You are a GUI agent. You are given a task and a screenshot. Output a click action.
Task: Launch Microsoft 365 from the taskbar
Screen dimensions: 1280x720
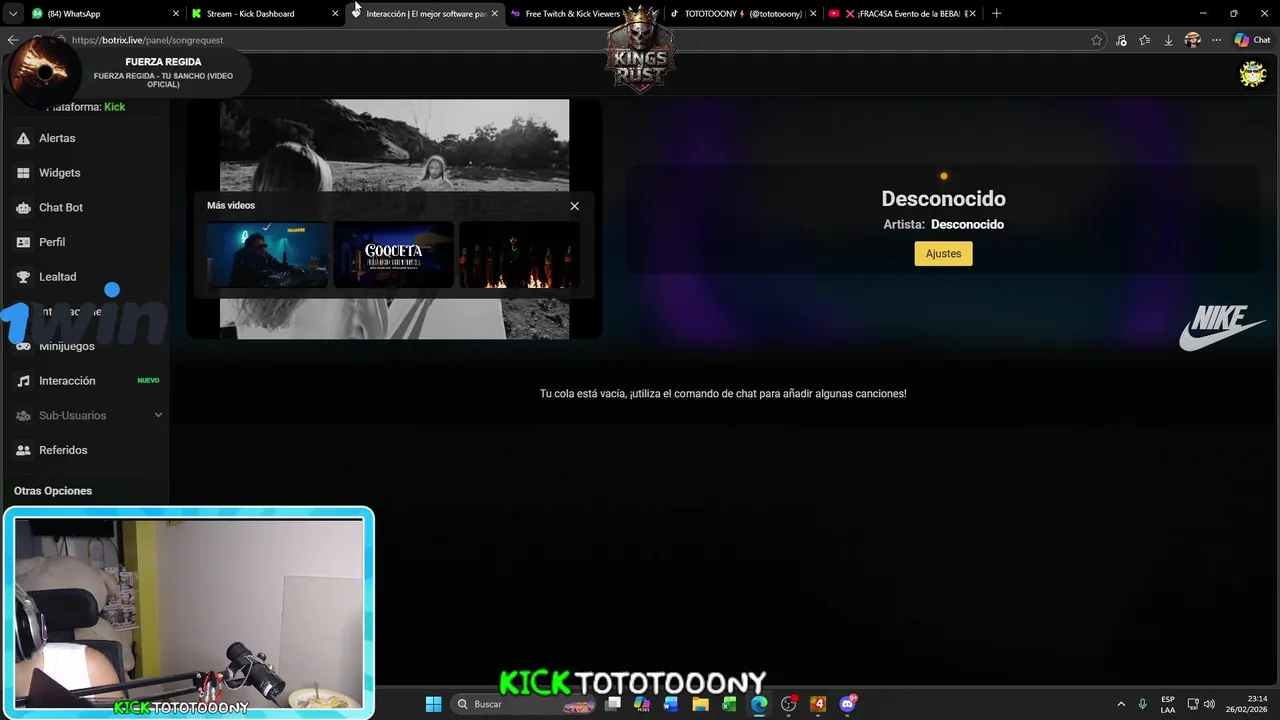(x=642, y=704)
